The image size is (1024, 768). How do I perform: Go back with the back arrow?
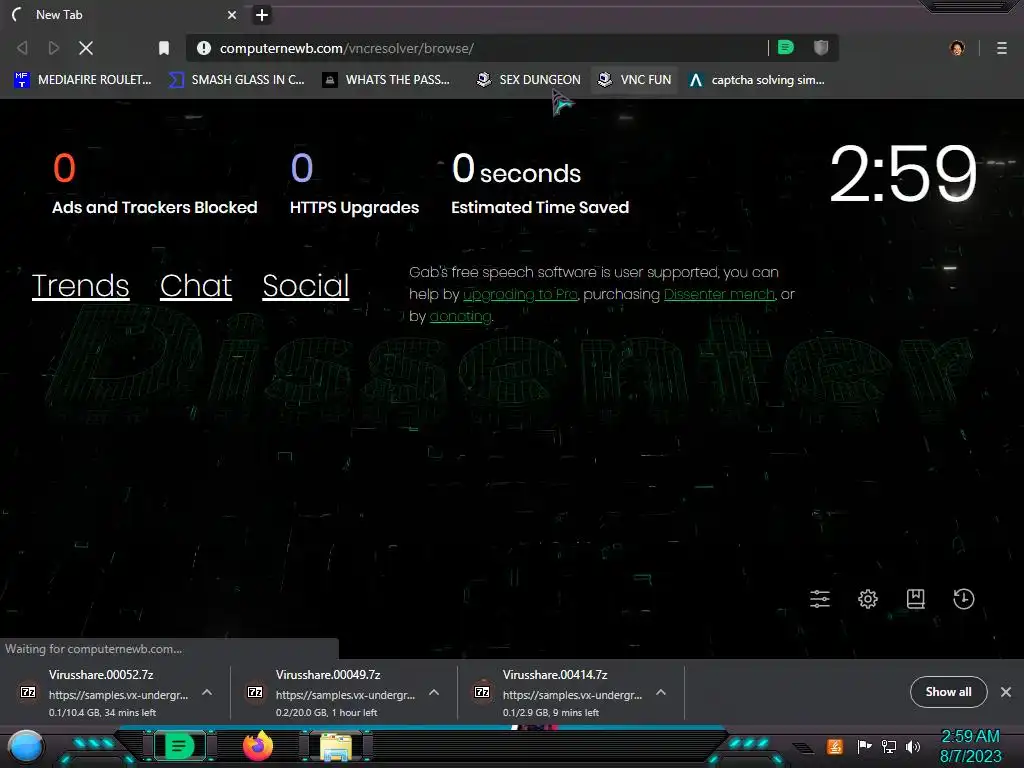coord(22,48)
